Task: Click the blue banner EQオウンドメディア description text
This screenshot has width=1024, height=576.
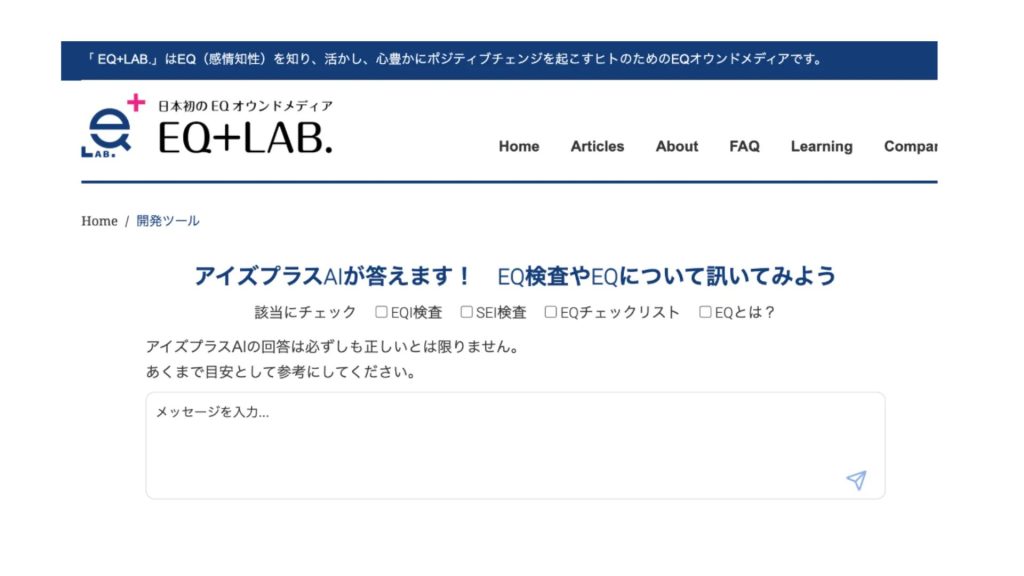Action: (454, 59)
